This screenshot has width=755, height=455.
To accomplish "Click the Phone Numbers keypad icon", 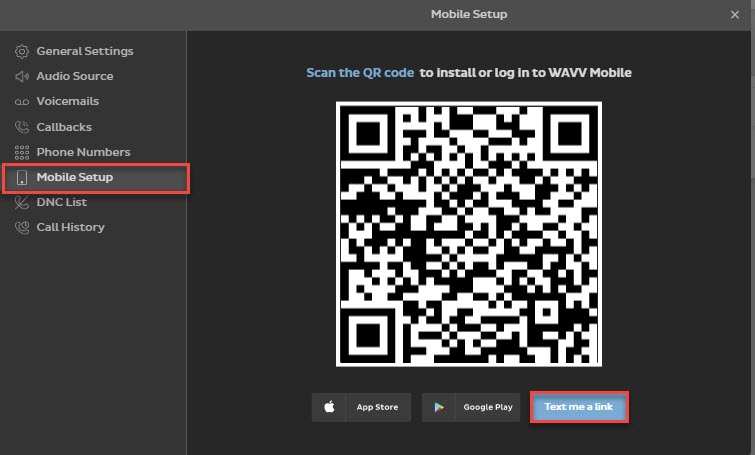I will [x=21, y=152].
